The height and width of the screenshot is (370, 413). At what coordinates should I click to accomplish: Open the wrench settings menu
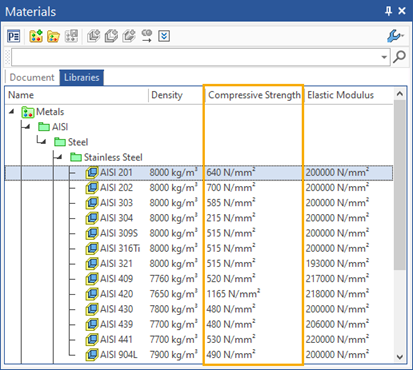click(395, 36)
